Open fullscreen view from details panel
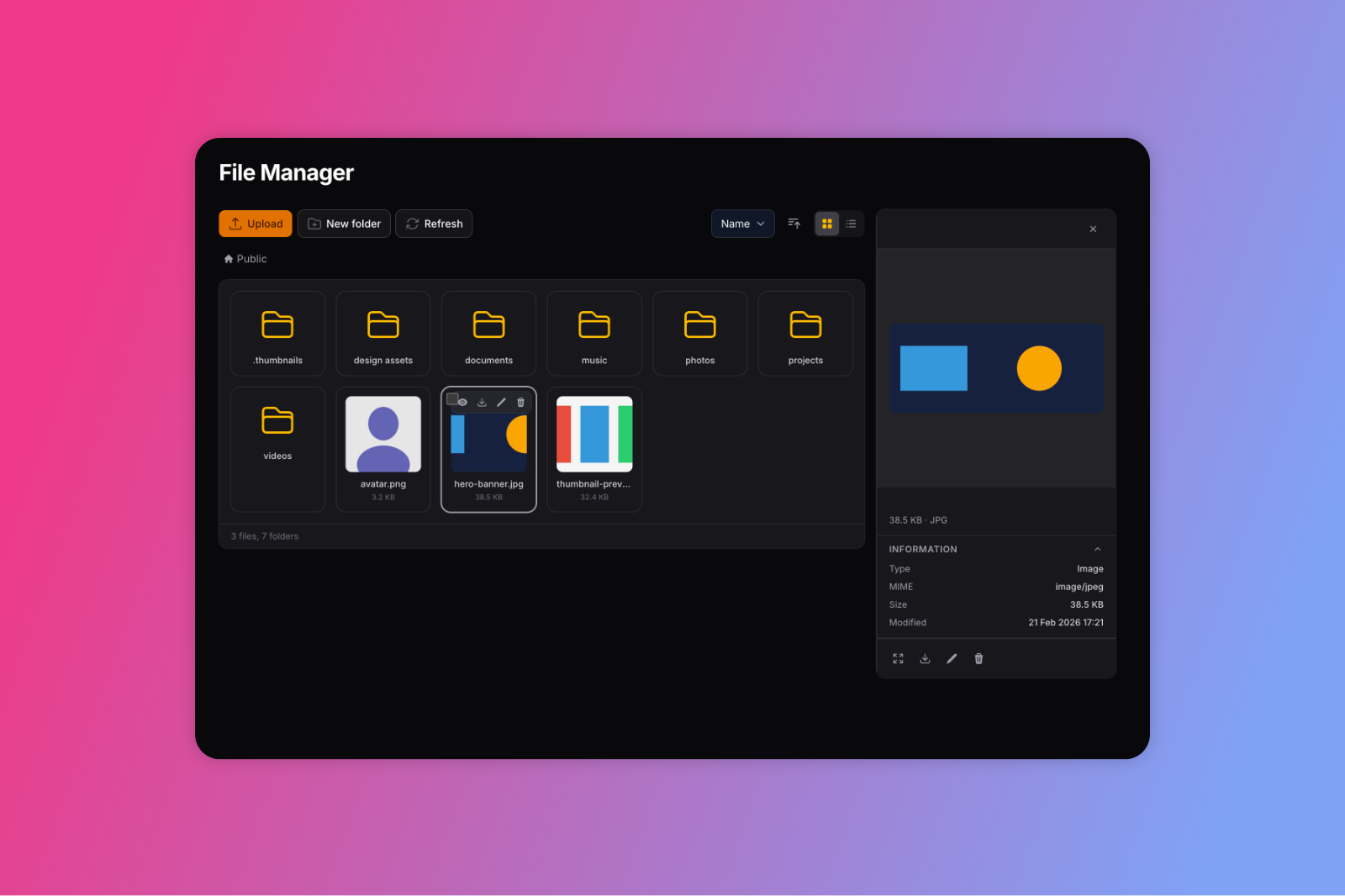1345x896 pixels. [898, 659]
